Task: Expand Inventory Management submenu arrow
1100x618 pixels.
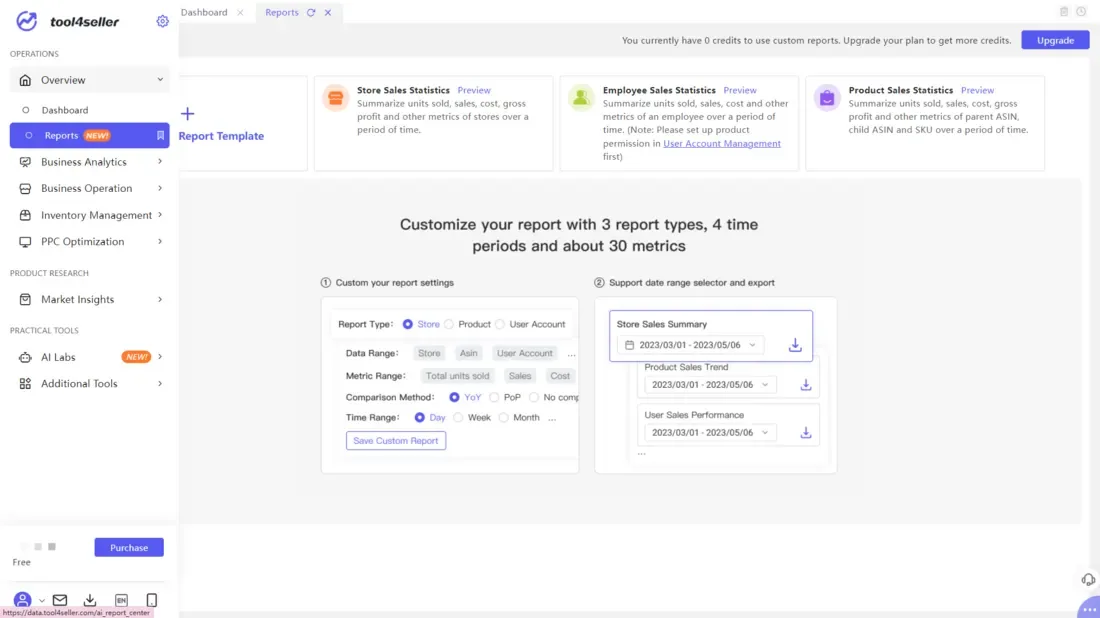Action: [160, 215]
